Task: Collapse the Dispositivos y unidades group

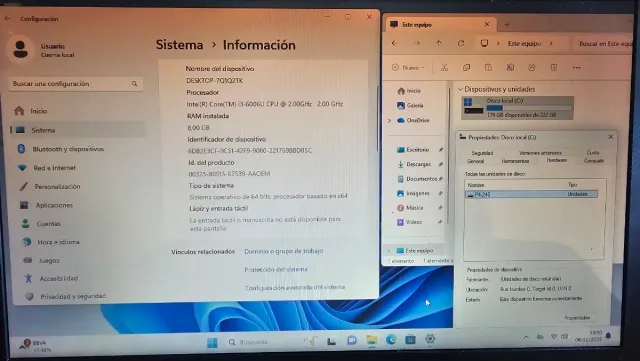Action: [x=460, y=89]
